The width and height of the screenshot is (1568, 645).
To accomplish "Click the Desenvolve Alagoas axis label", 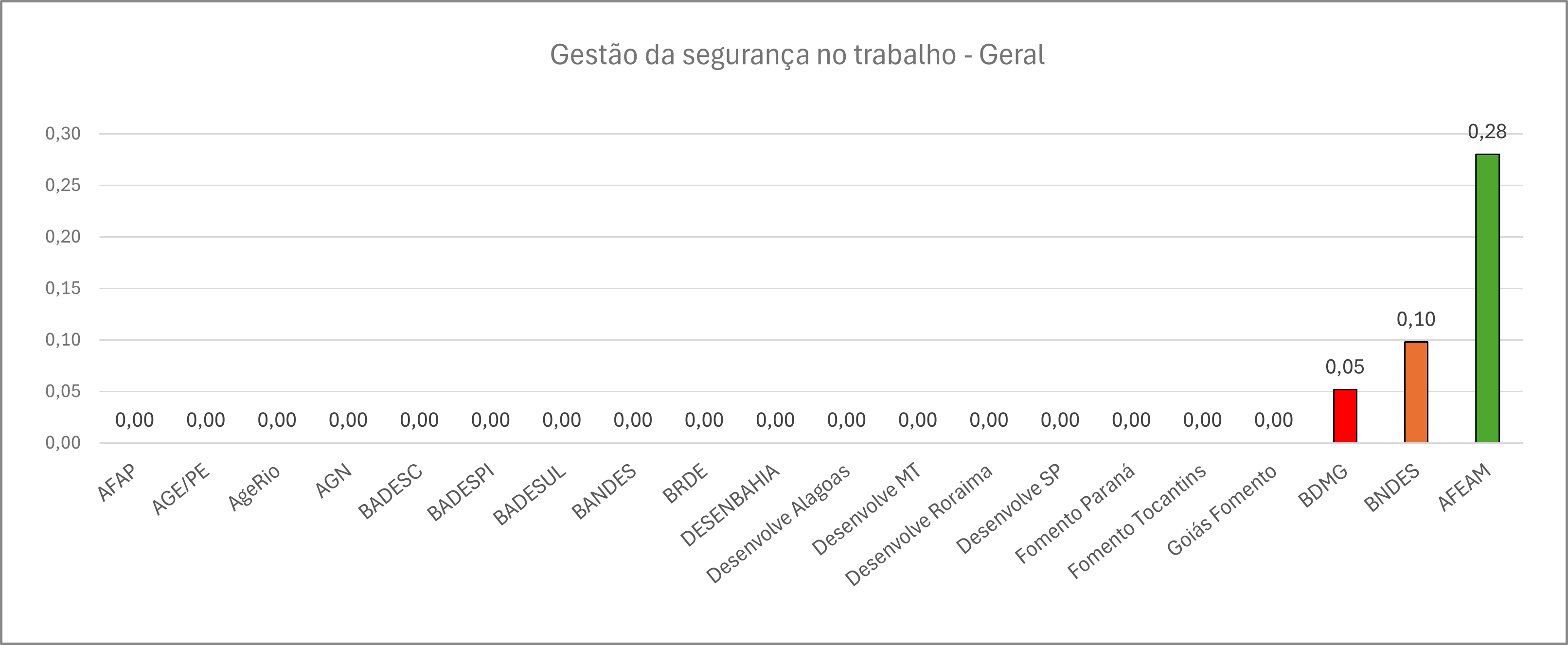I will click(778, 524).
